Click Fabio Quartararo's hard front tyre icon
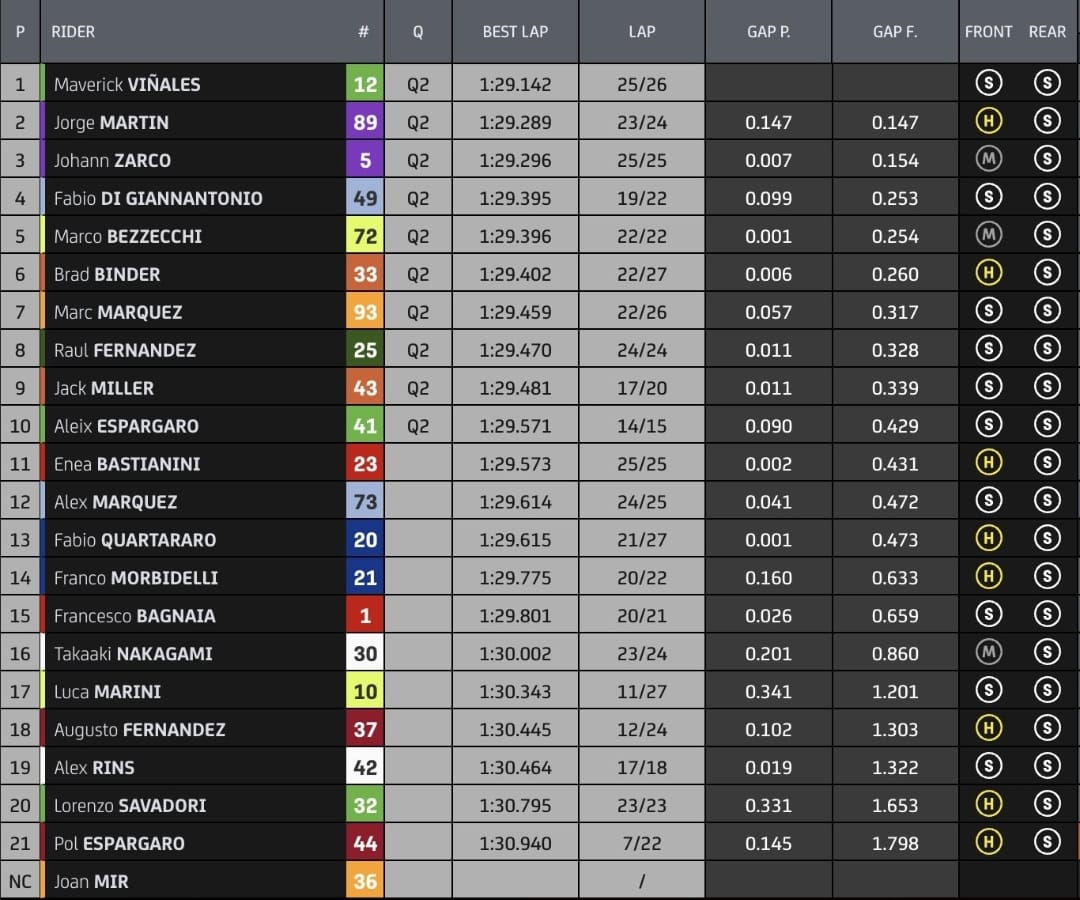This screenshot has width=1080, height=900. (x=988, y=540)
